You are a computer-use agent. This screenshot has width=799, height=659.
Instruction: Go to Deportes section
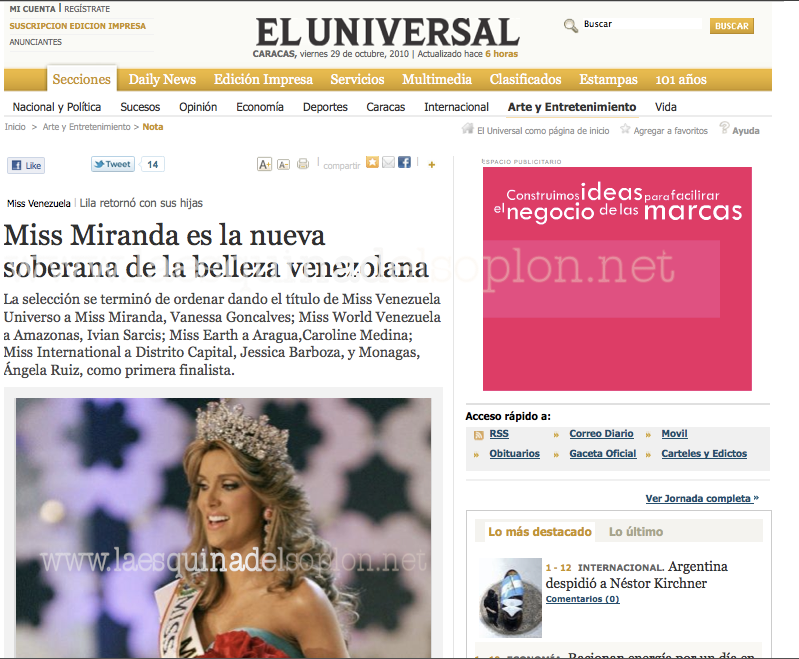(325, 107)
